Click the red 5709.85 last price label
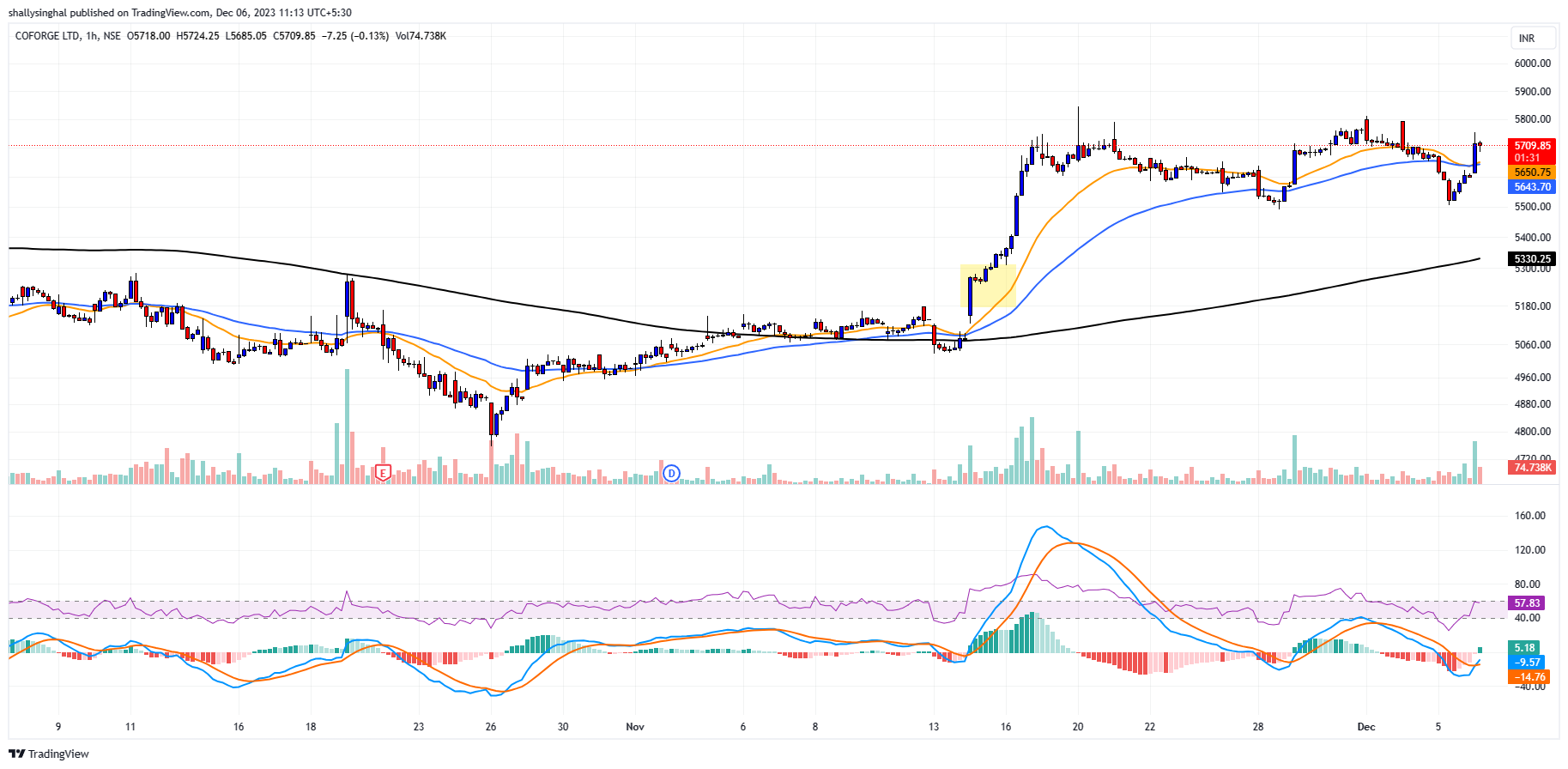The image size is (1568, 769). tap(1532, 146)
